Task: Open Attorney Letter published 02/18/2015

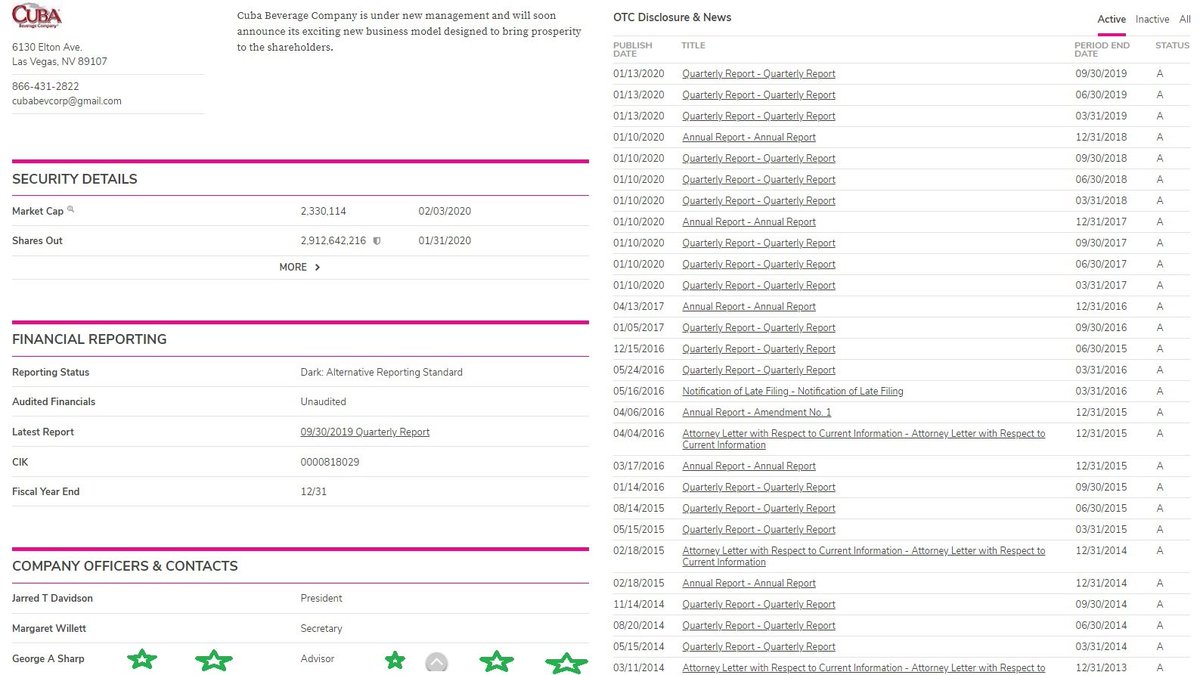Action: point(864,556)
